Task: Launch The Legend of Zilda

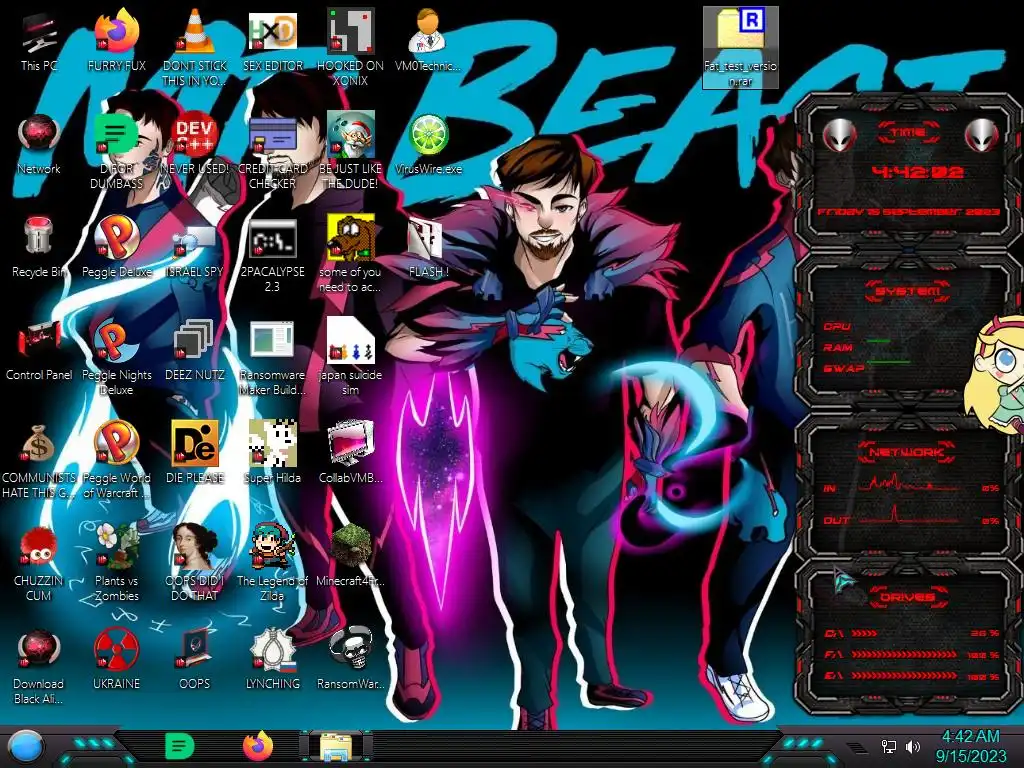Action: (273, 563)
